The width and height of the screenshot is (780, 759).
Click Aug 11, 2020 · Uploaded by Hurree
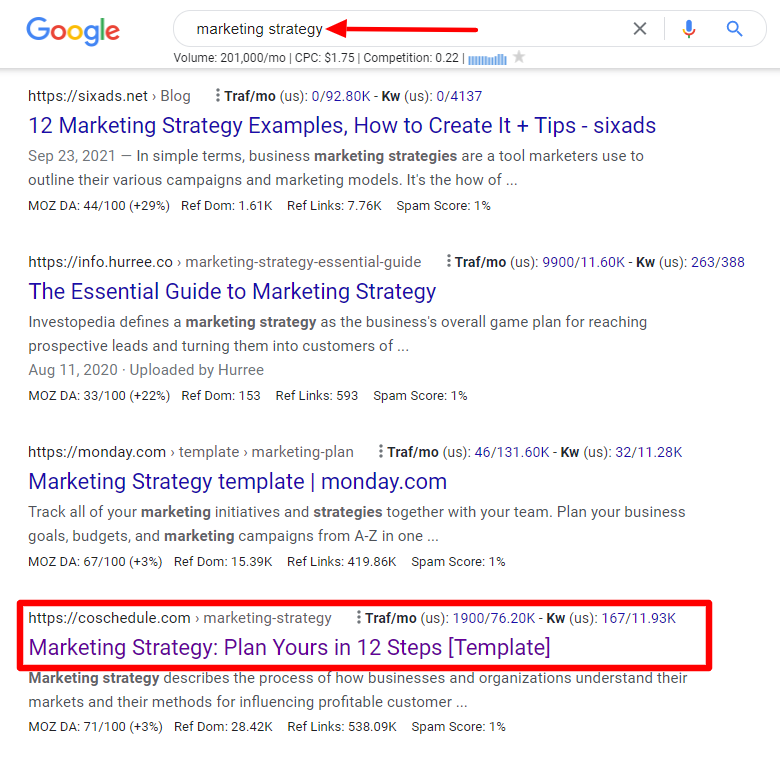click(x=146, y=370)
